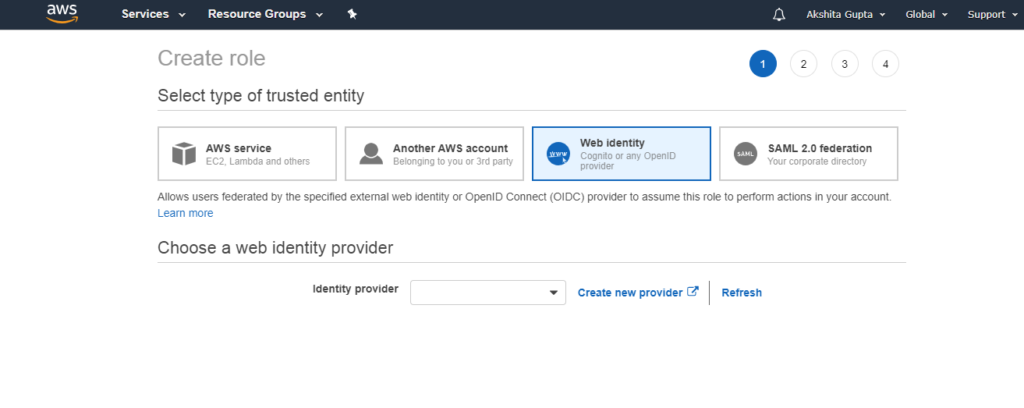Expand the Resource Groups menu

pos(265,14)
